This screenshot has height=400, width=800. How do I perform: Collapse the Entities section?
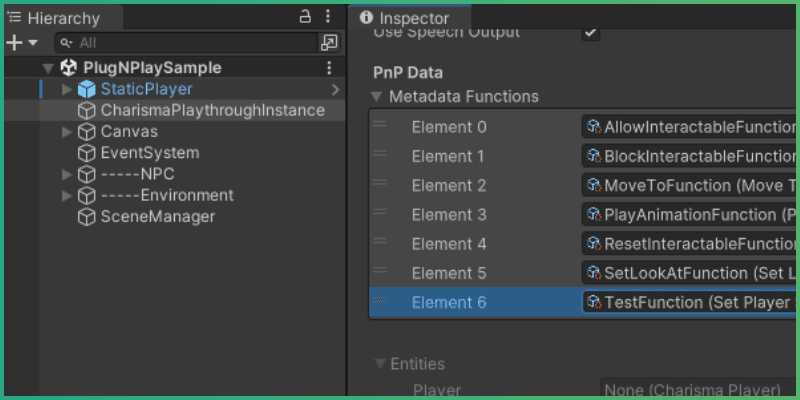(x=379, y=364)
